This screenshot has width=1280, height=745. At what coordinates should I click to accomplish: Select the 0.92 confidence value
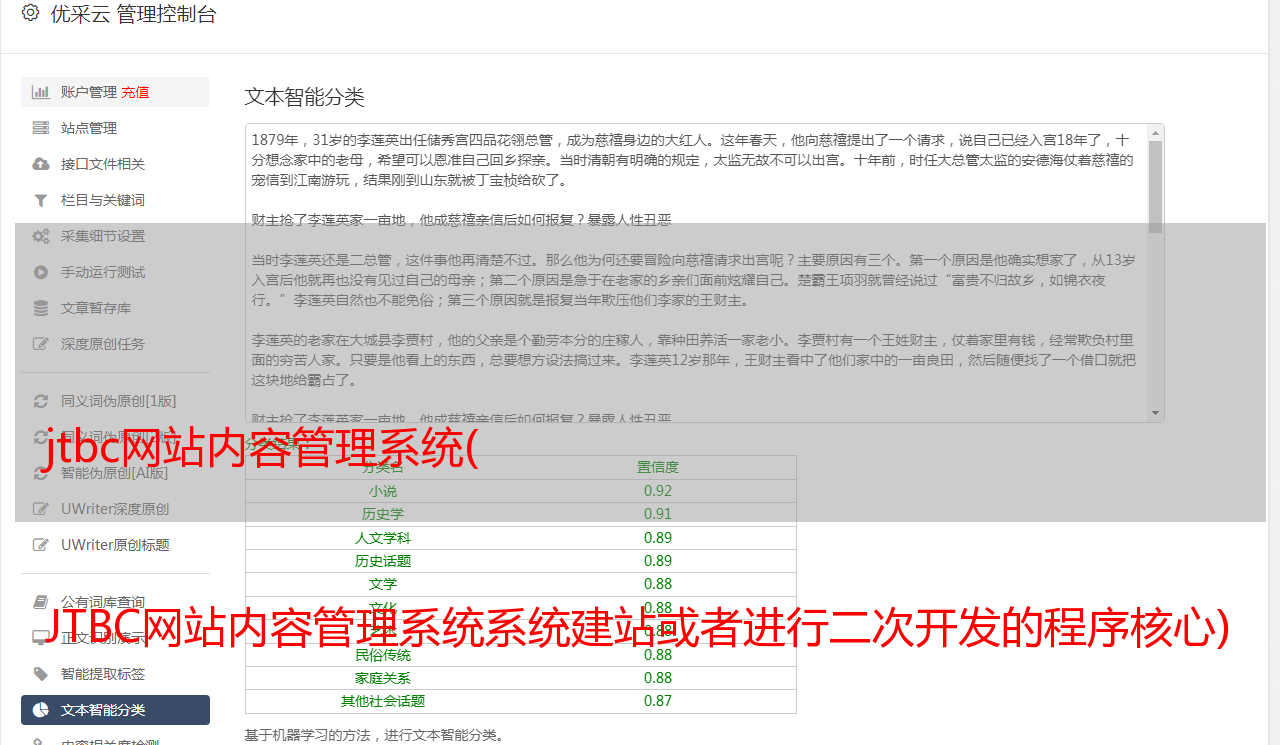coord(658,491)
